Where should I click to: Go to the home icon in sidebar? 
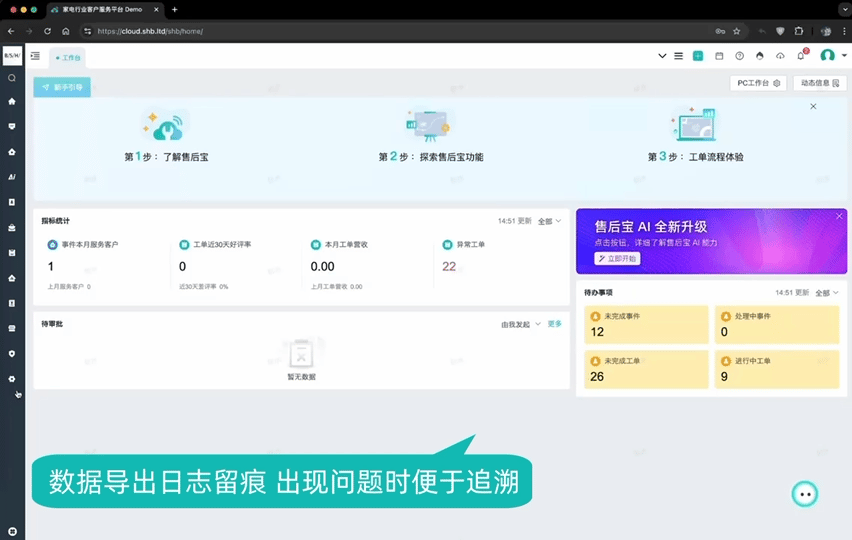[x=12, y=102]
